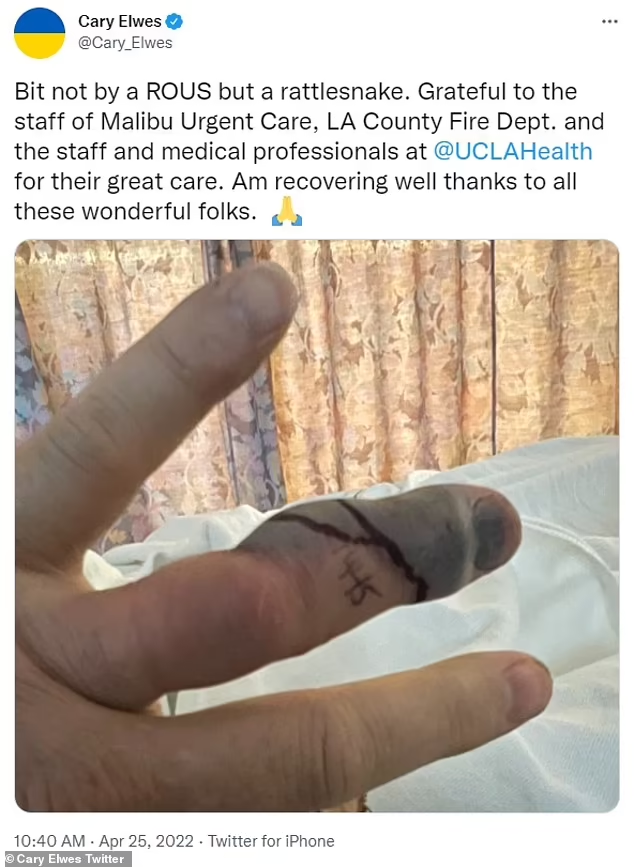Click the handwritten marker number on finger

(358, 583)
